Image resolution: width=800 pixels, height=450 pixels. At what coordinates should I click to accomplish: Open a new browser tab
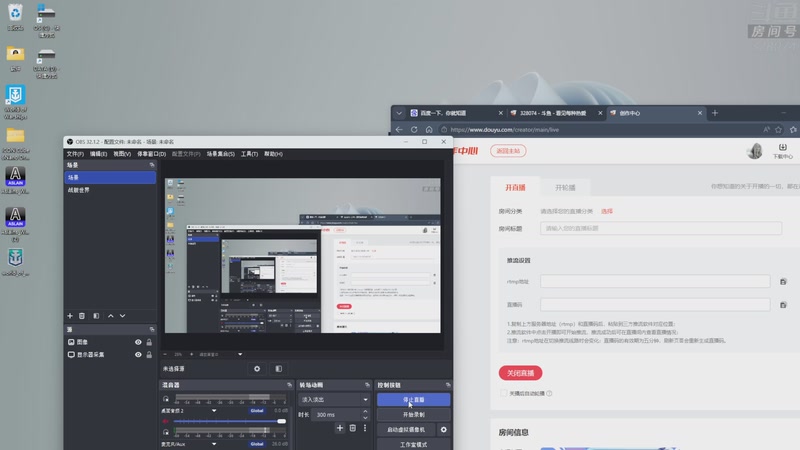[x=715, y=113]
